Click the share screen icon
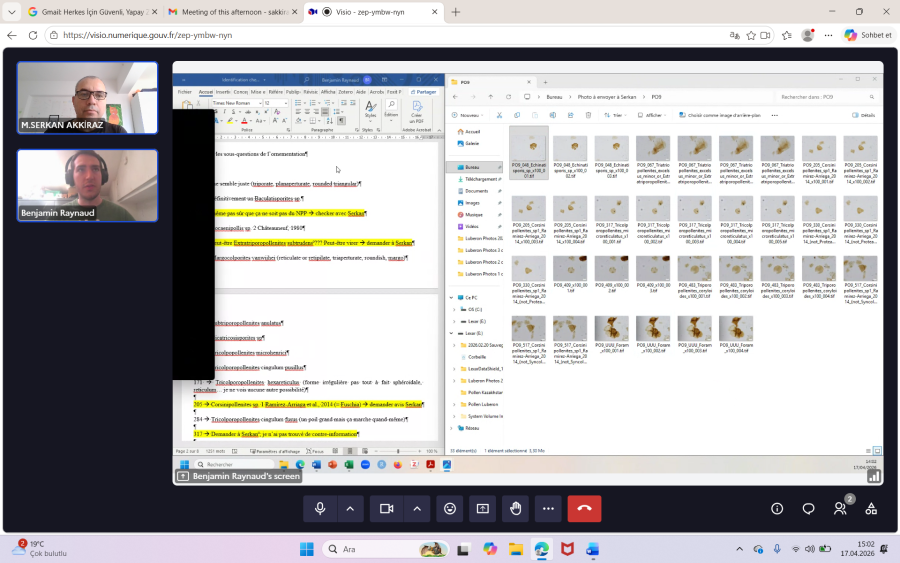This screenshot has width=900, height=563. coord(483,508)
